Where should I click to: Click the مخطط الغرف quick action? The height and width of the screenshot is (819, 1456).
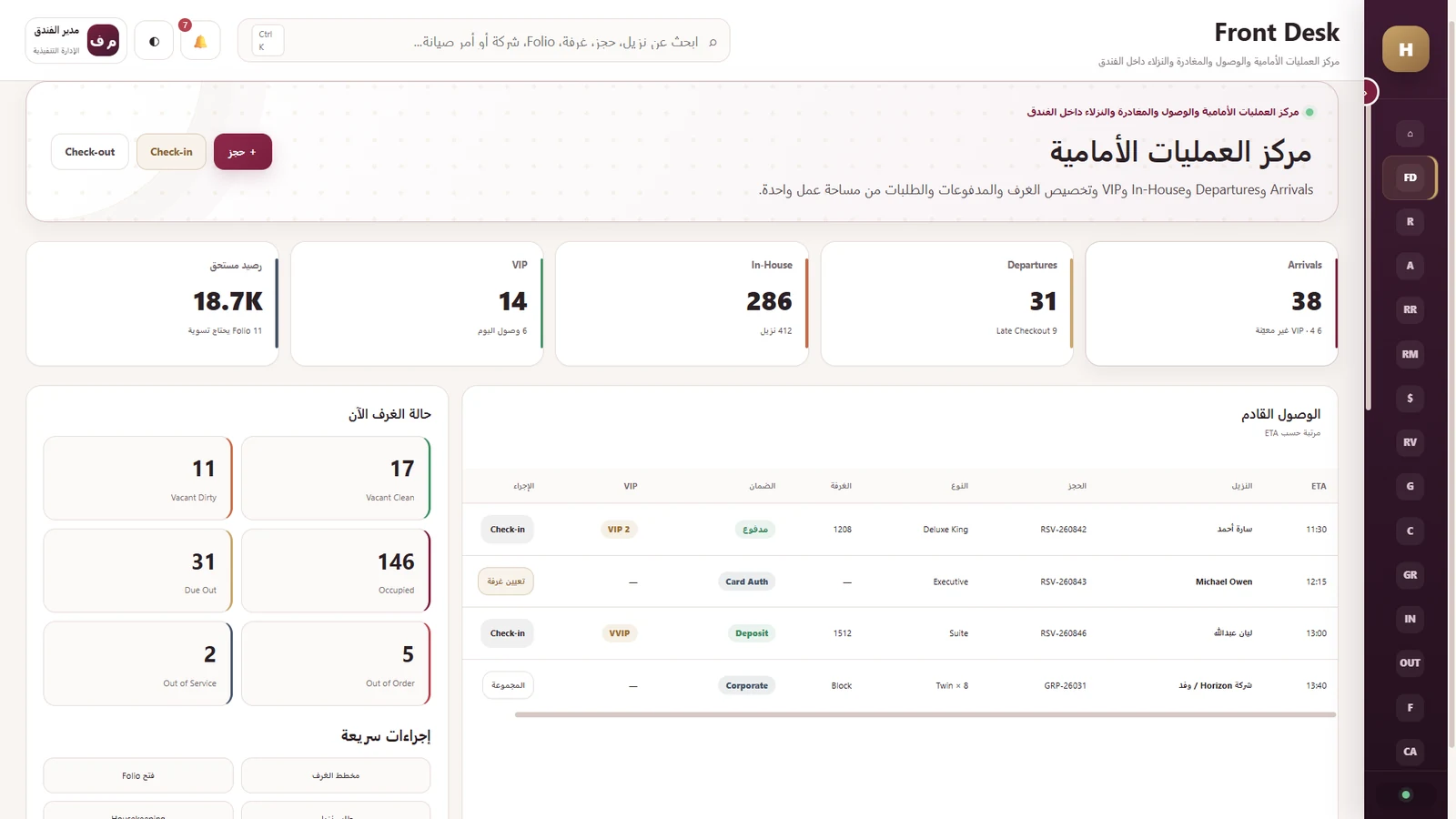(336, 775)
